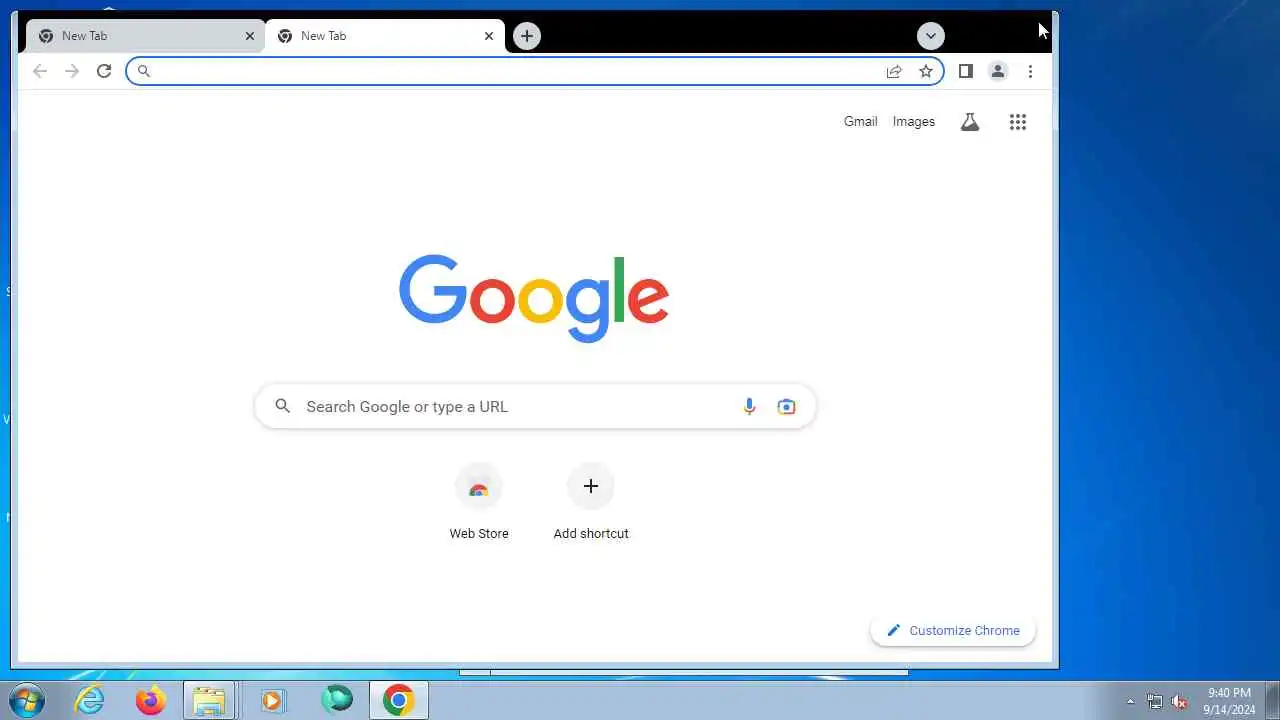
Task: Click the share this page icon
Action: tap(894, 71)
